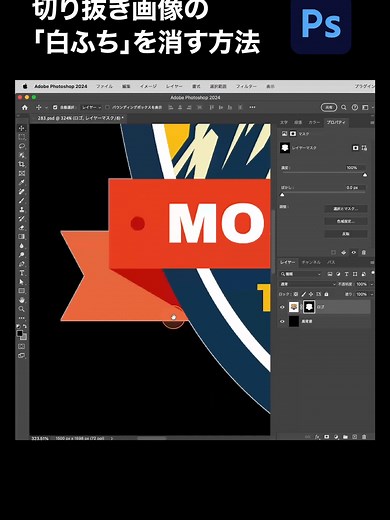Select the Lasso tool
Image resolution: width=390 pixels, height=520 pixels.
coord(22,146)
